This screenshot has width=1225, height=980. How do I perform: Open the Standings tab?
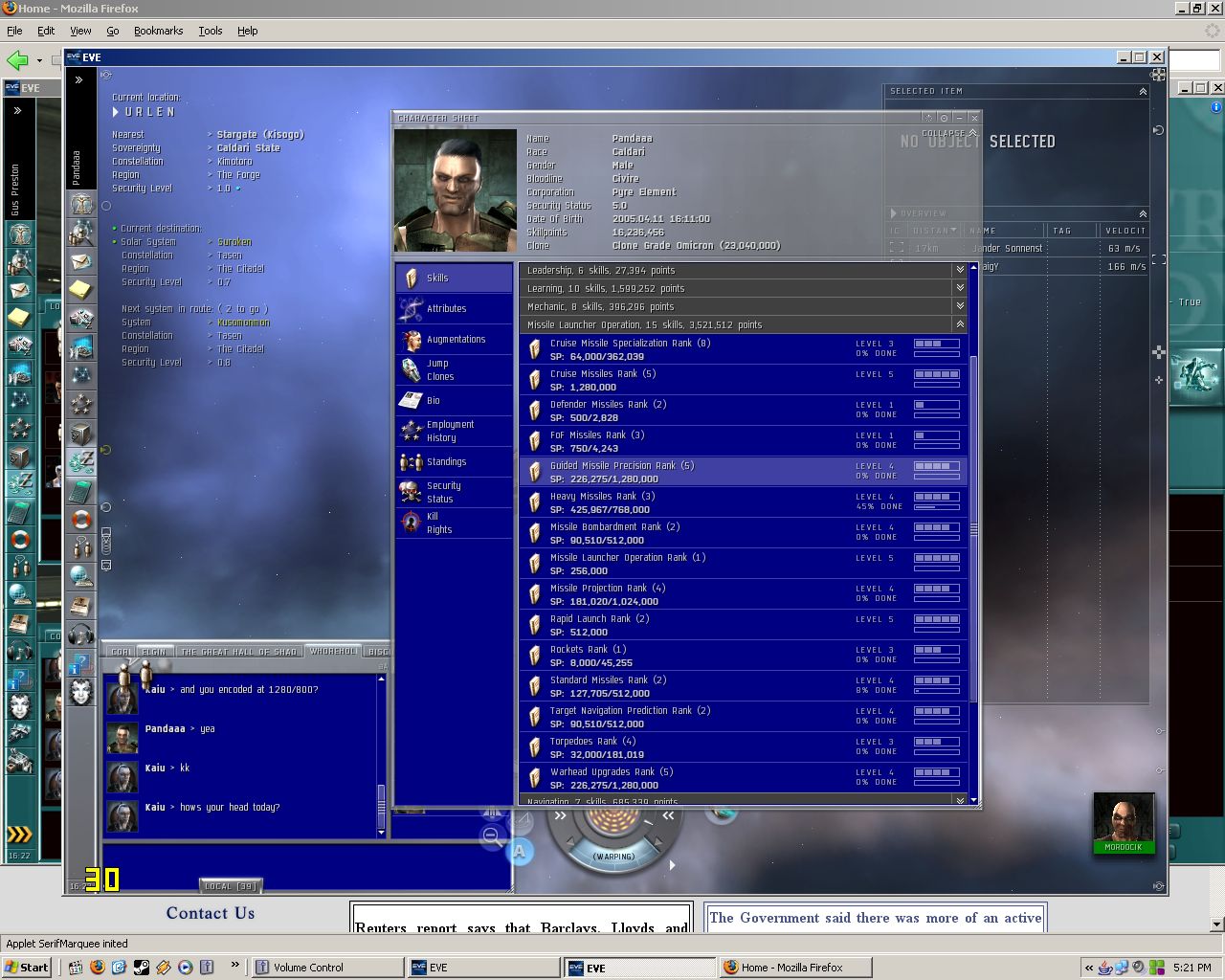pos(455,461)
